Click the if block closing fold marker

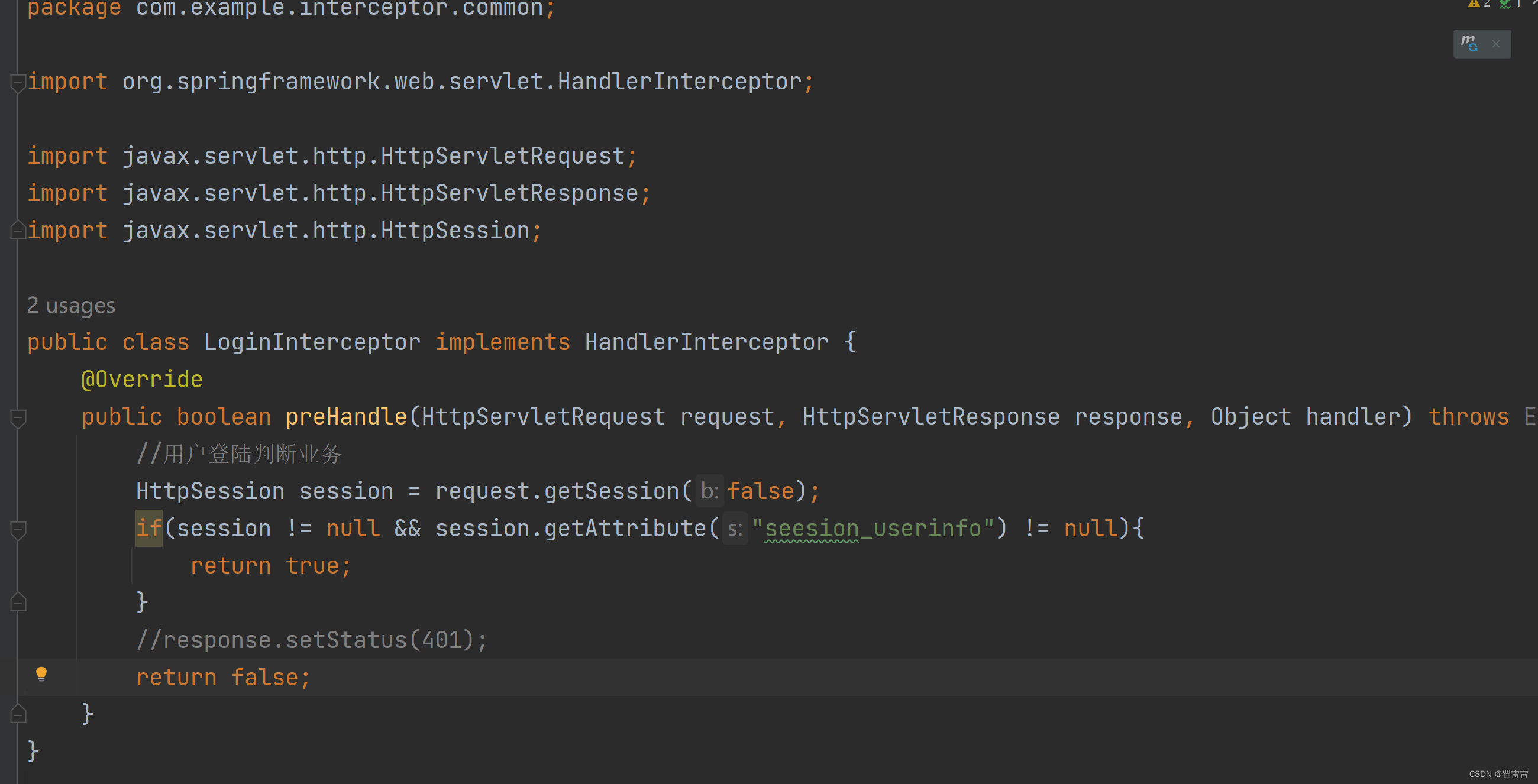(x=18, y=602)
